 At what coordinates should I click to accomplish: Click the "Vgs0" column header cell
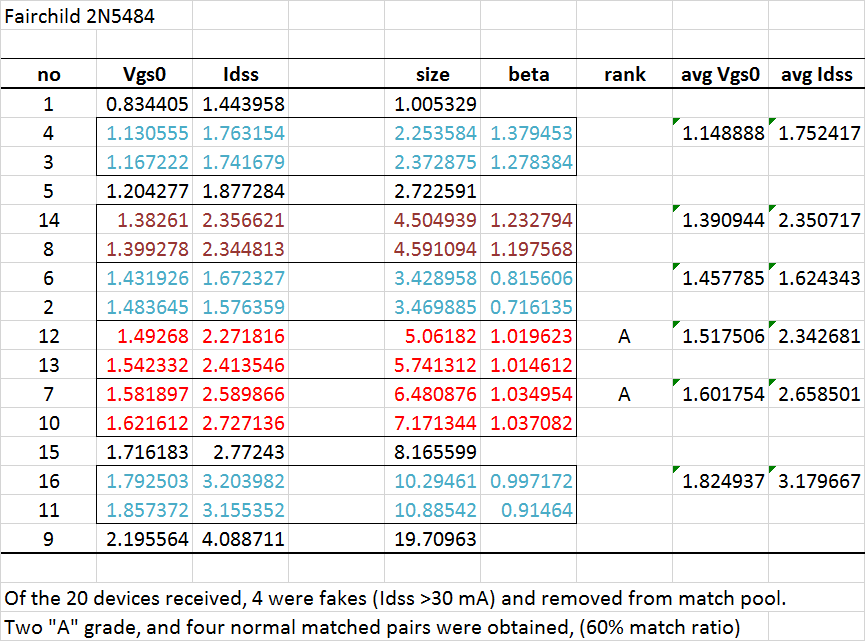pos(145,74)
